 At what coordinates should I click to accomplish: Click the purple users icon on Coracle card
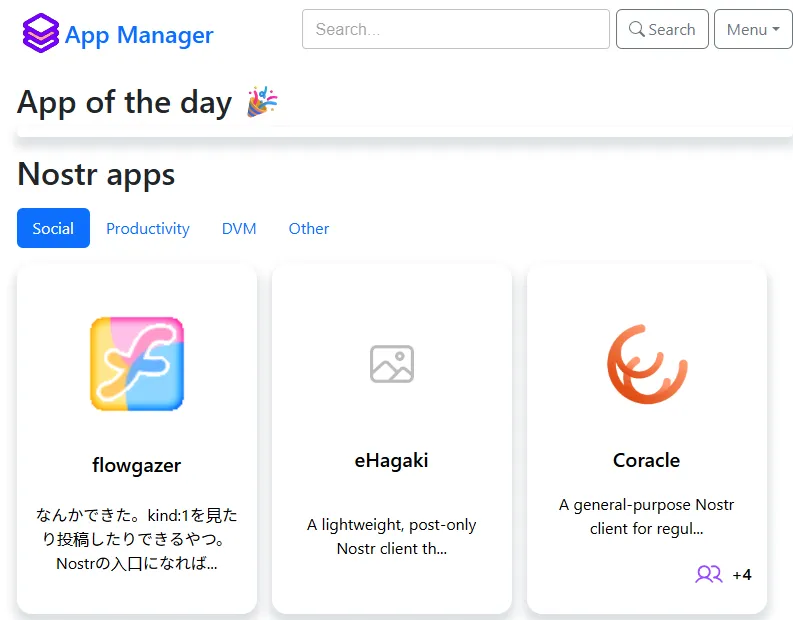pos(709,574)
